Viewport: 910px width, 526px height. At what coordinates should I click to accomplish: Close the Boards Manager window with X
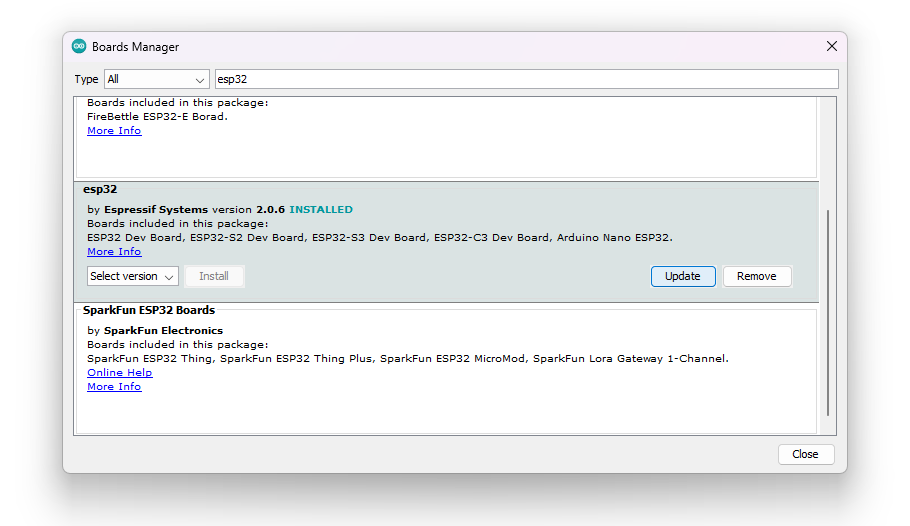tap(832, 46)
